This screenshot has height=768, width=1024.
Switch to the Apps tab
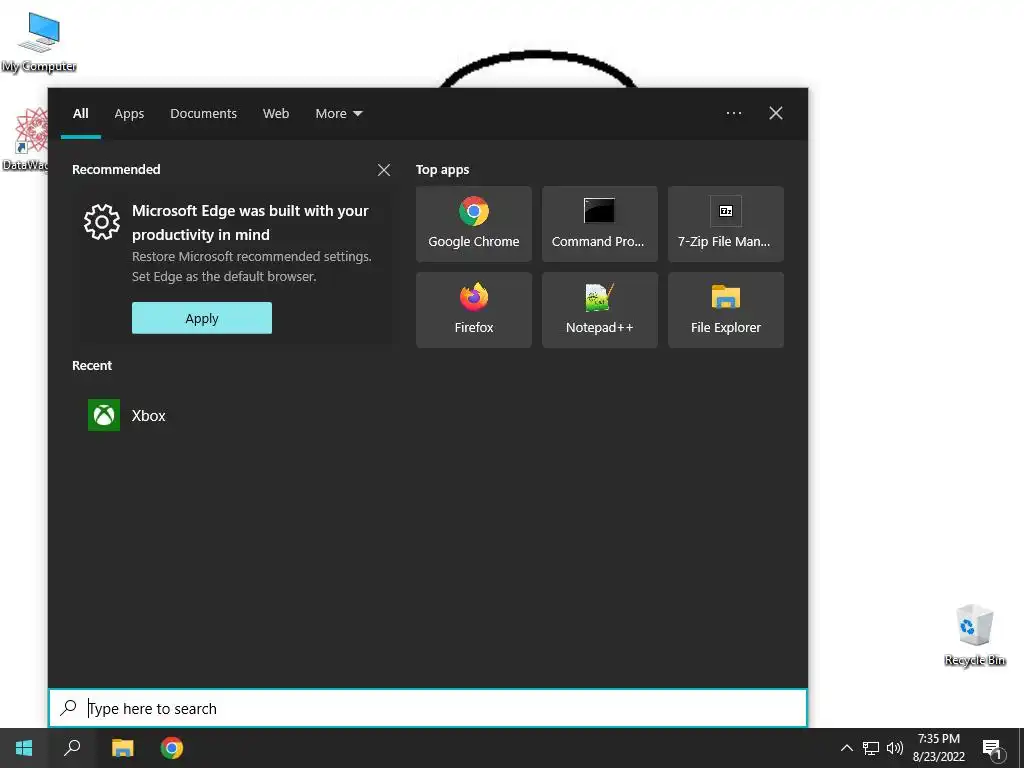pos(129,113)
